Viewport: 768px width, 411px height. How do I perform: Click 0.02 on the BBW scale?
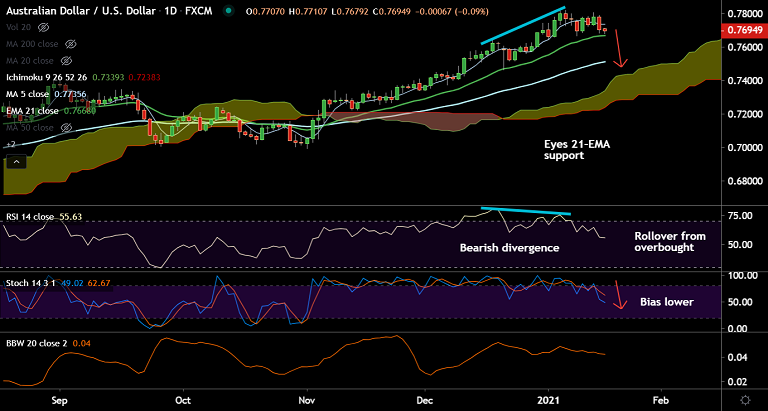737,382
